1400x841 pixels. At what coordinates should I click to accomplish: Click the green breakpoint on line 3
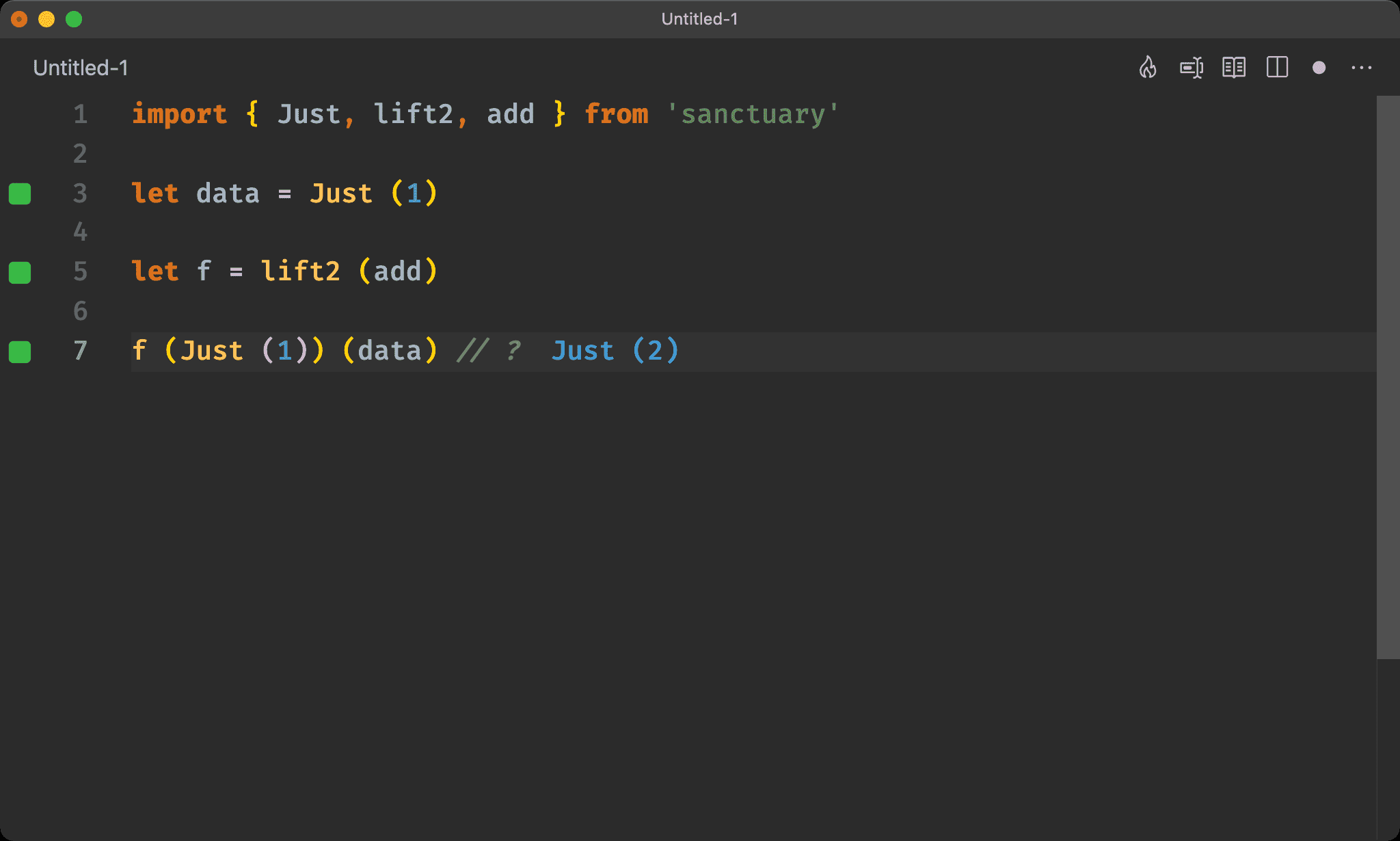22,192
